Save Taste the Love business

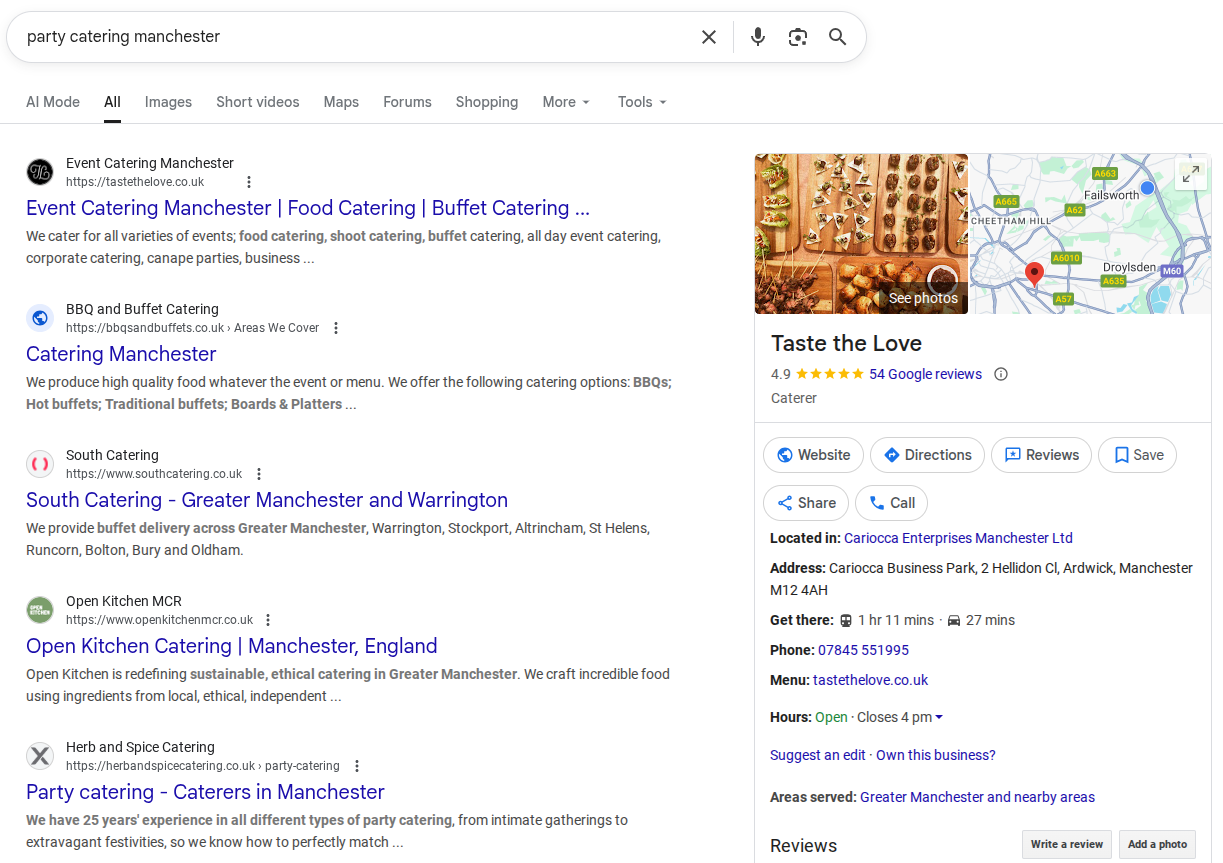coord(1137,455)
